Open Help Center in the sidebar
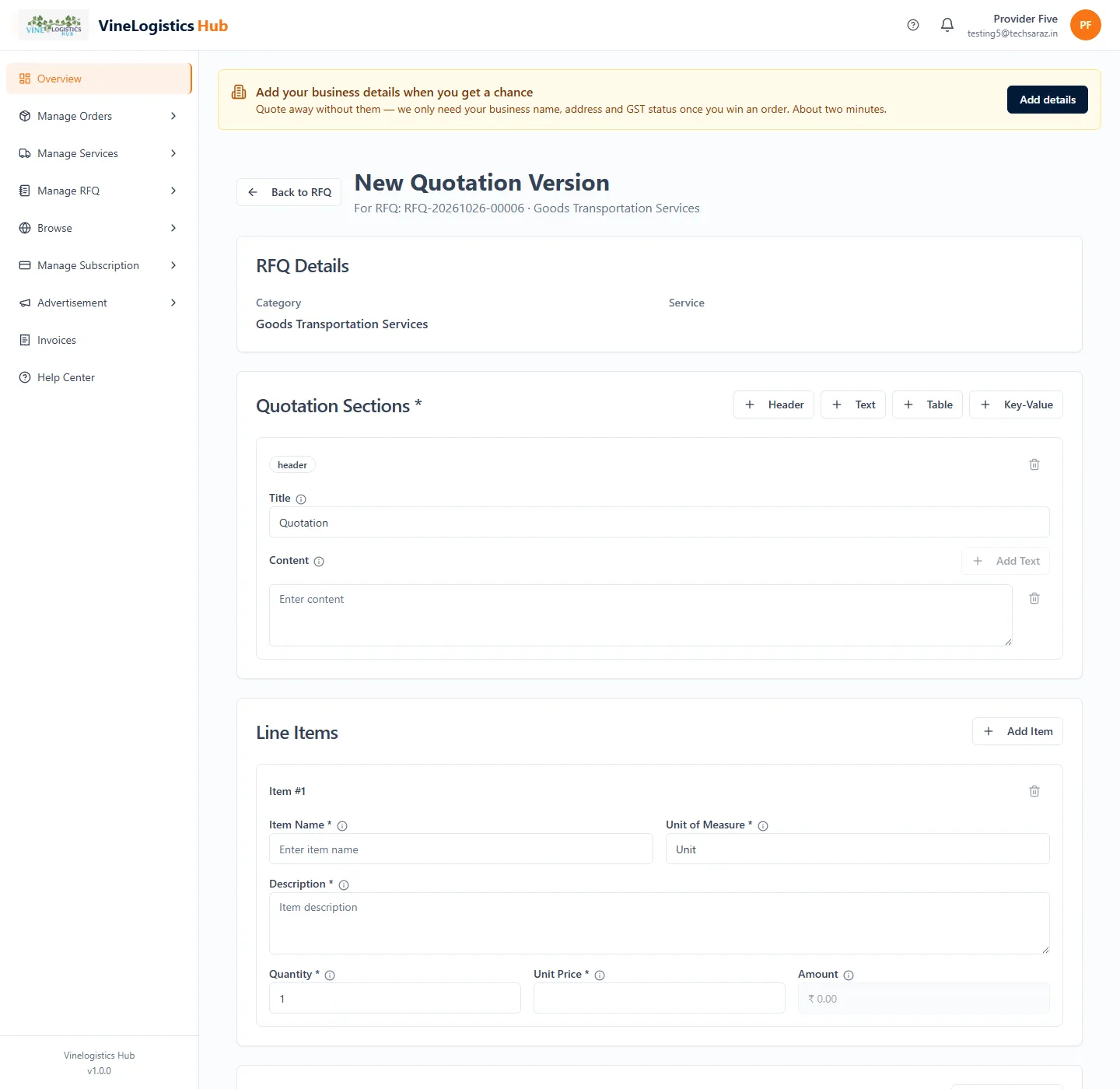This screenshot has width=1120, height=1089. click(99, 377)
